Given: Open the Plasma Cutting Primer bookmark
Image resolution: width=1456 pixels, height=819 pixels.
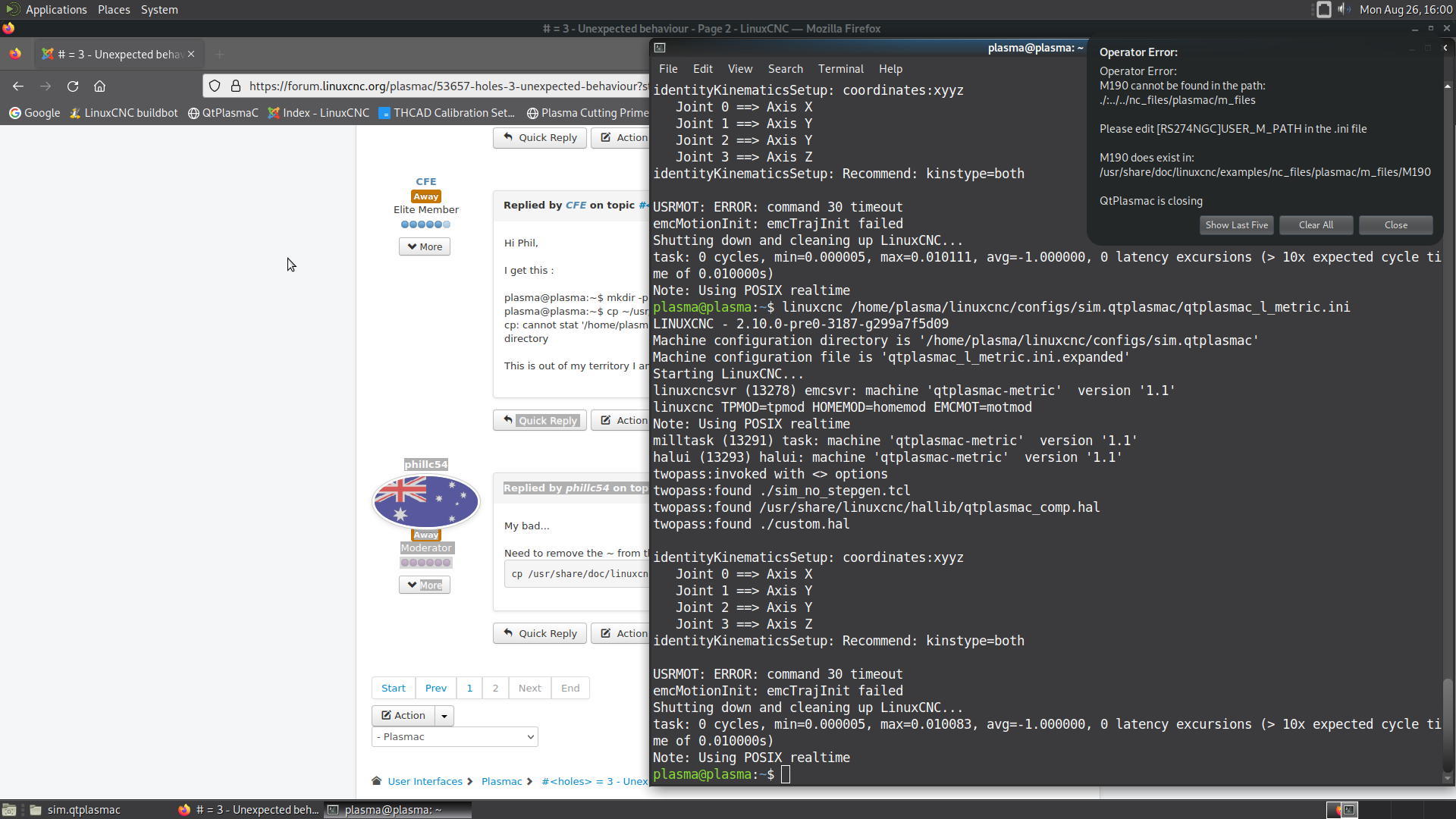Looking at the screenshot, I should coord(588,113).
